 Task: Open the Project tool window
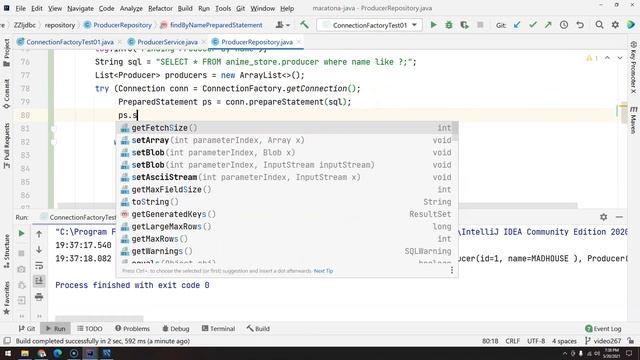7,52
